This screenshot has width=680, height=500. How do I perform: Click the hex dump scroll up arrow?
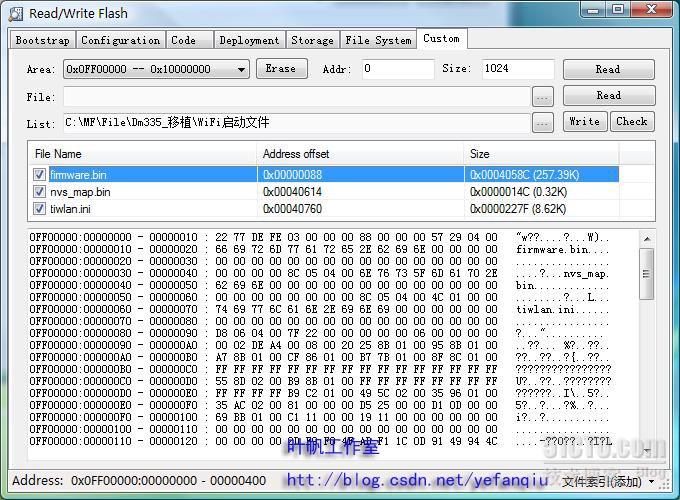point(647,239)
